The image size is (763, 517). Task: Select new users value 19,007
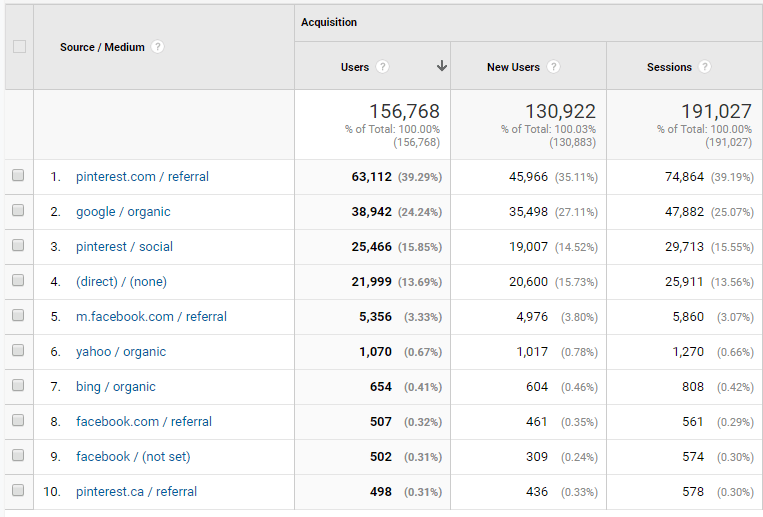(528, 247)
